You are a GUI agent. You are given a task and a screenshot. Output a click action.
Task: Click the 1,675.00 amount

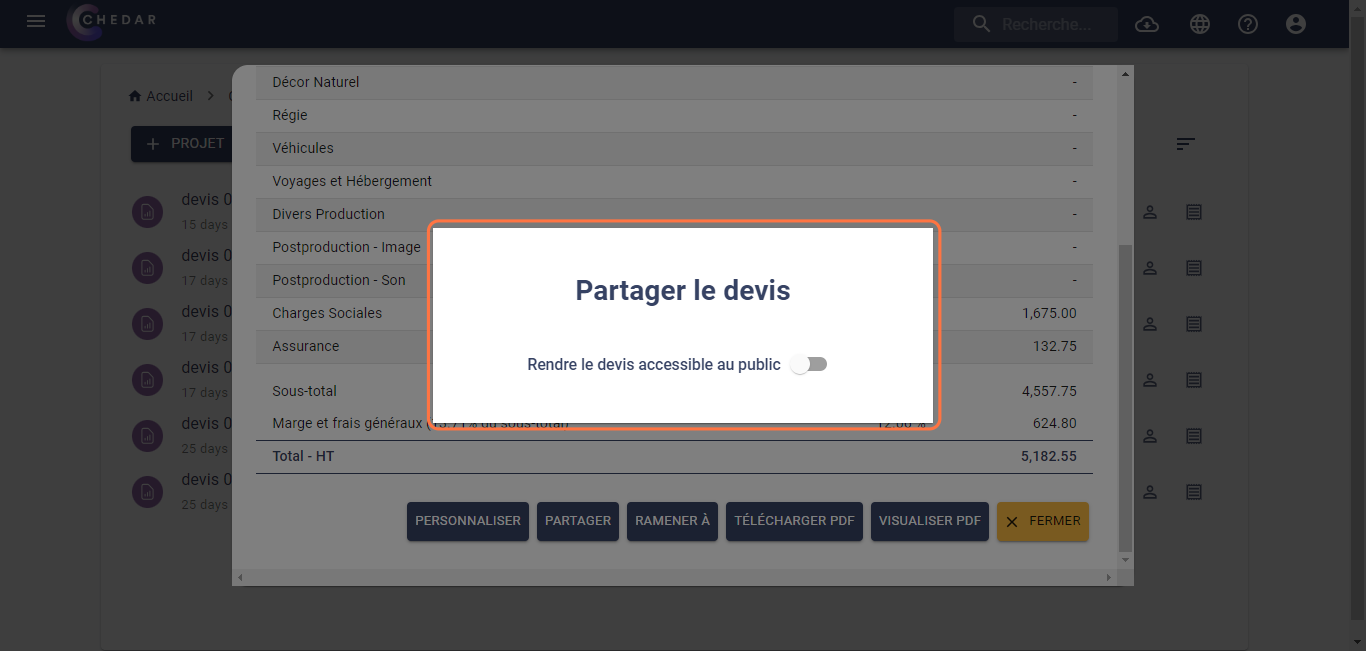click(x=1049, y=313)
